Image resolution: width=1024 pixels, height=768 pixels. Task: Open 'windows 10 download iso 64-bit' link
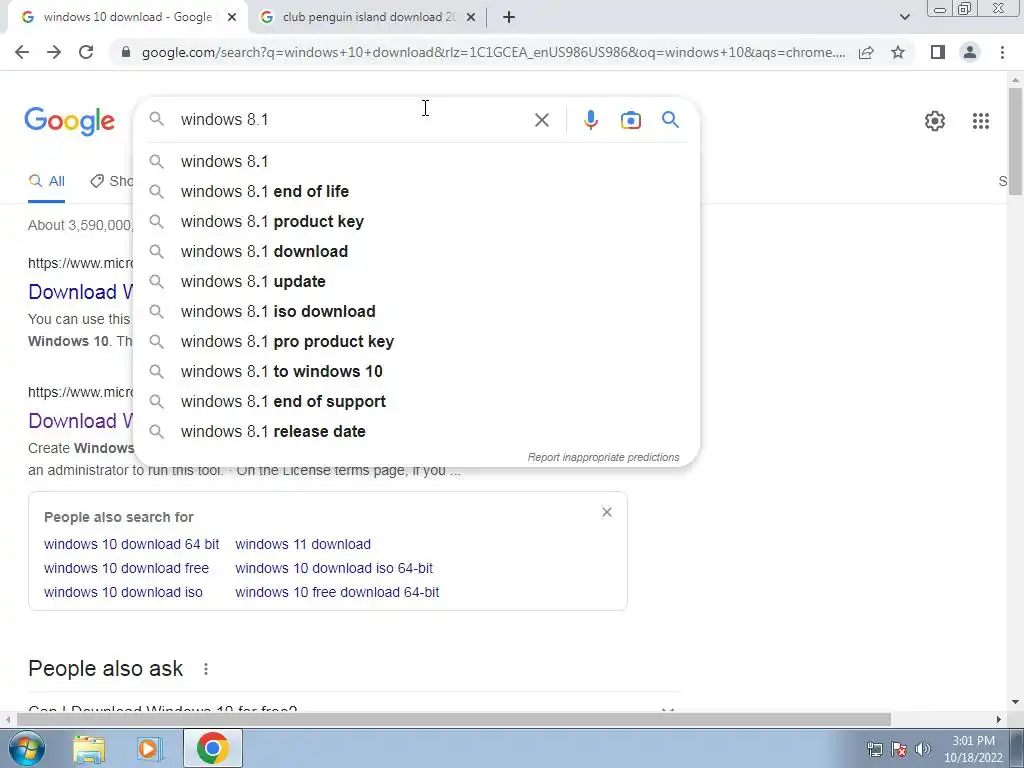point(334,568)
